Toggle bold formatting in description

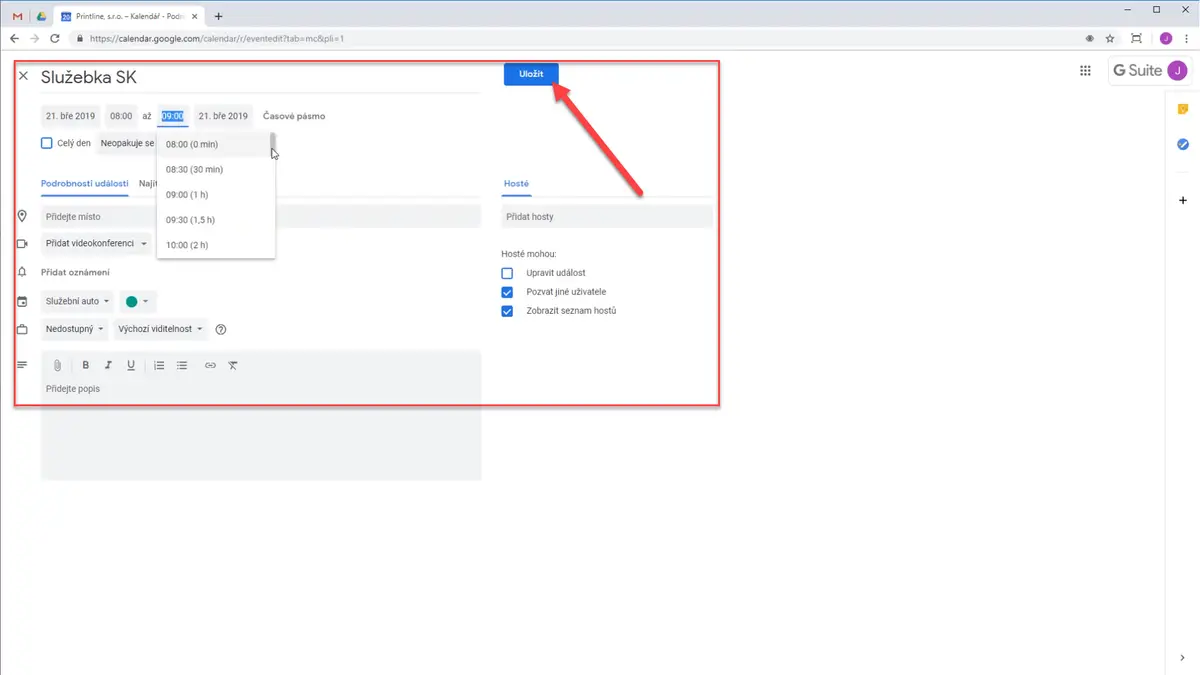tap(85, 365)
